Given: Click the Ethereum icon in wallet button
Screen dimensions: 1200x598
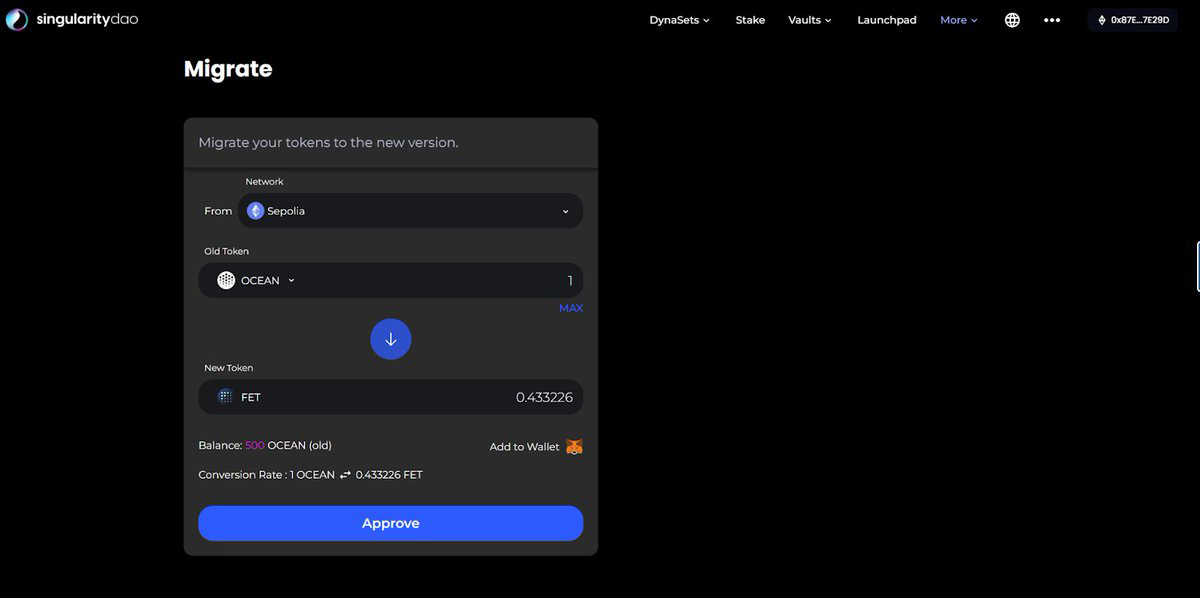Looking at the screenshot, I should click(x=1102, y=20).
